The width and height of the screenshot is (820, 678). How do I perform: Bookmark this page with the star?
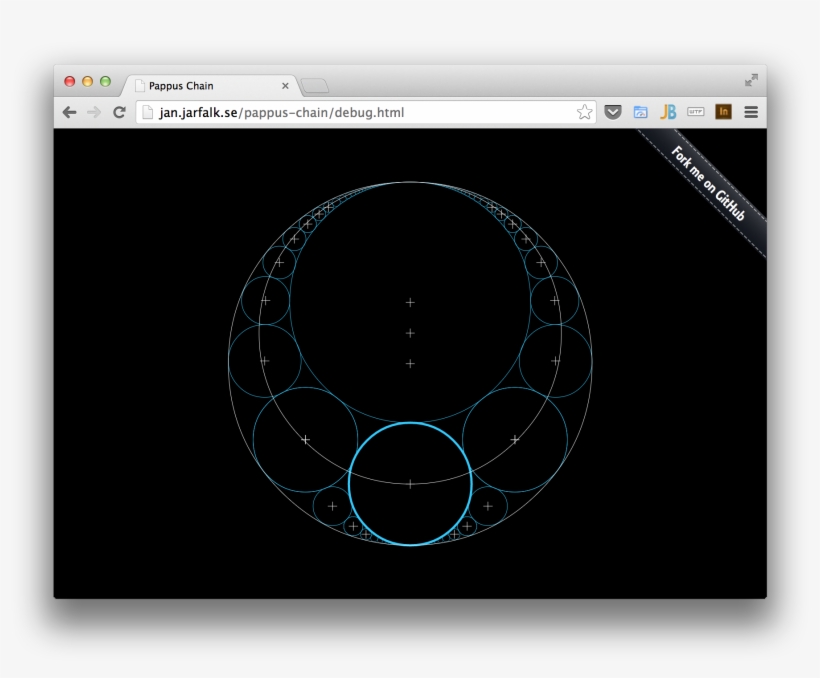point(584,111)
